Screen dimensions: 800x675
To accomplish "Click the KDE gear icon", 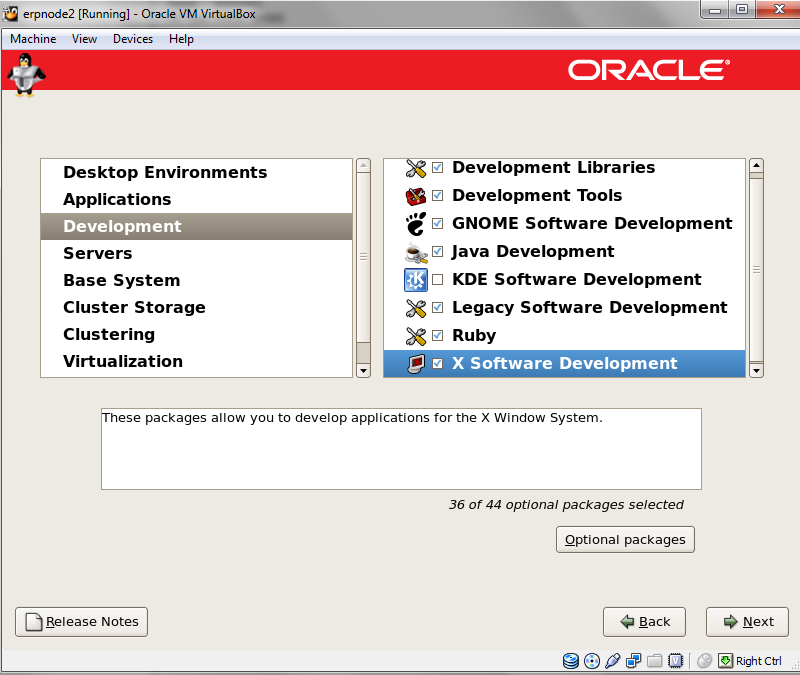I will (416, 280).
